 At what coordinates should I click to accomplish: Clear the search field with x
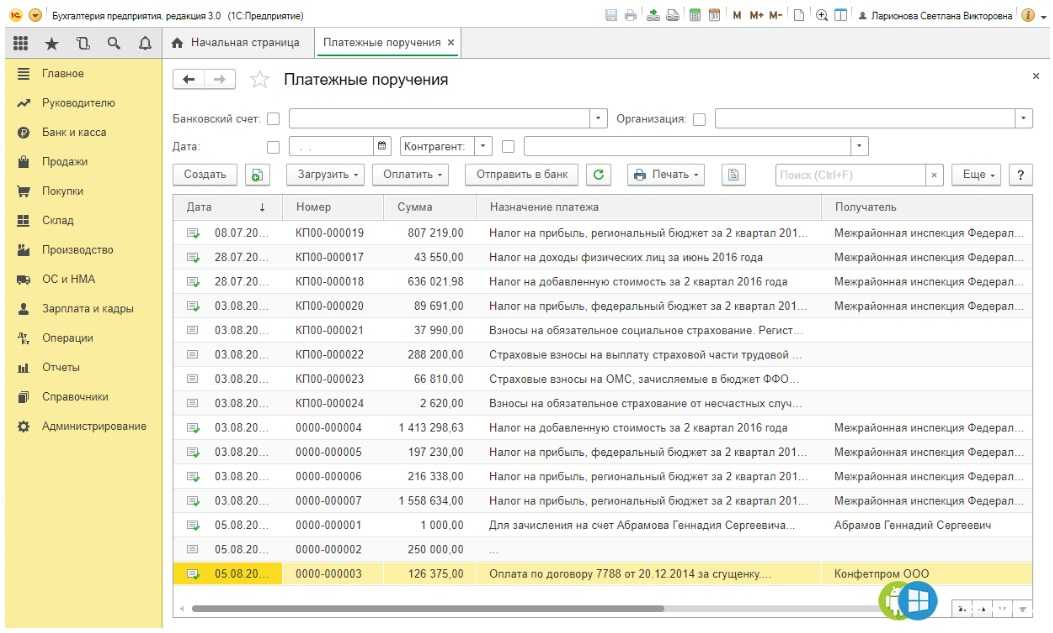tap(933, 175)
